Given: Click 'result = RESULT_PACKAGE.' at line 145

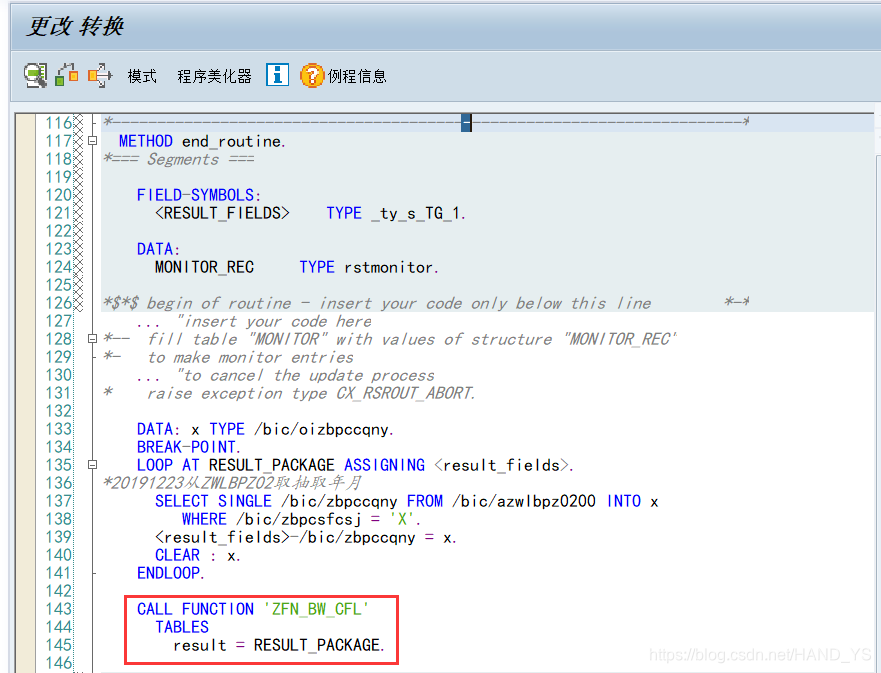Looking at the screenshot, I should [x=279, y=645].
